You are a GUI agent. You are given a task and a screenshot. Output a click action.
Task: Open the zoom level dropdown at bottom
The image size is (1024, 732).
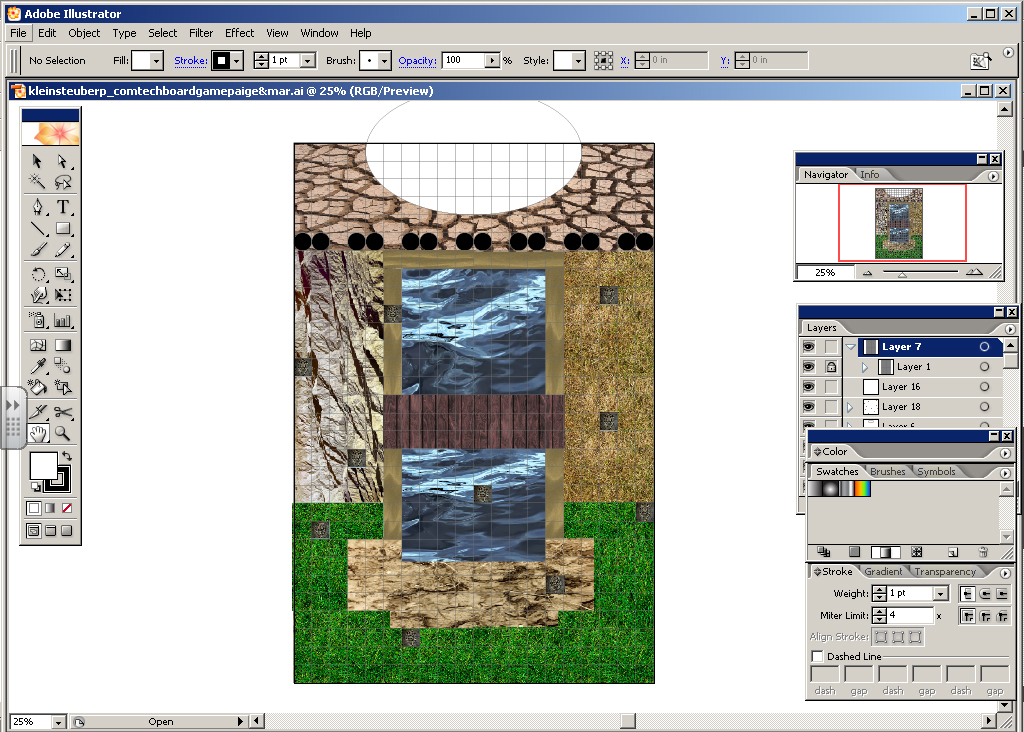(x=59, y=722)
